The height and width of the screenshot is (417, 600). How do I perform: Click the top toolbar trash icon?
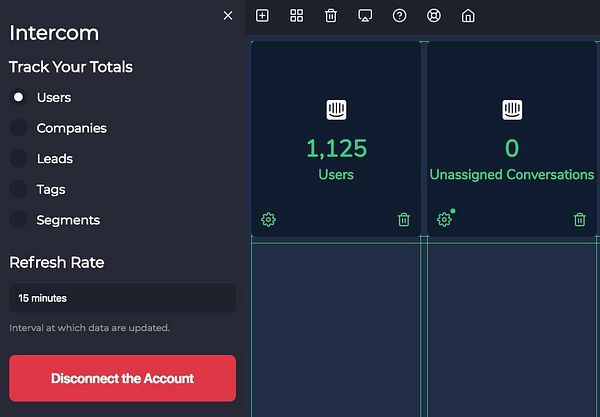click(331, 16)
